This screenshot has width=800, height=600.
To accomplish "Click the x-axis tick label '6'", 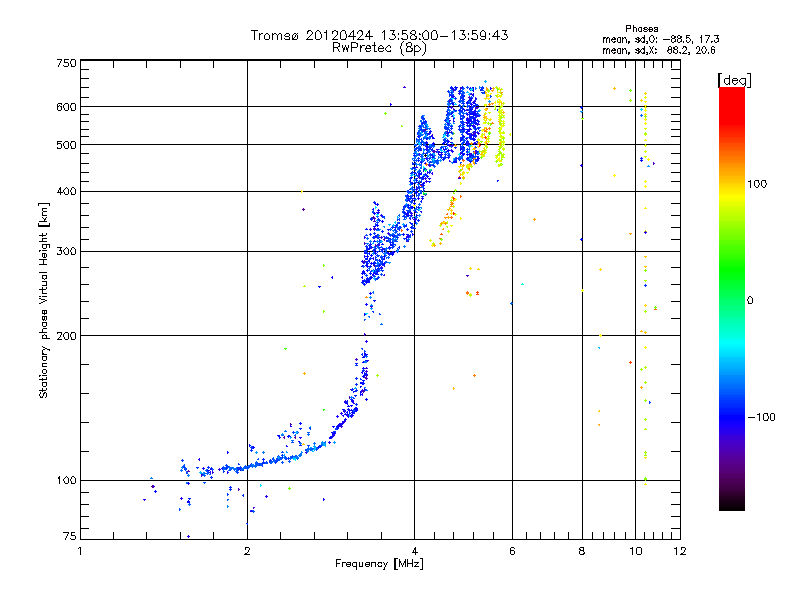I will click(512, 551).
